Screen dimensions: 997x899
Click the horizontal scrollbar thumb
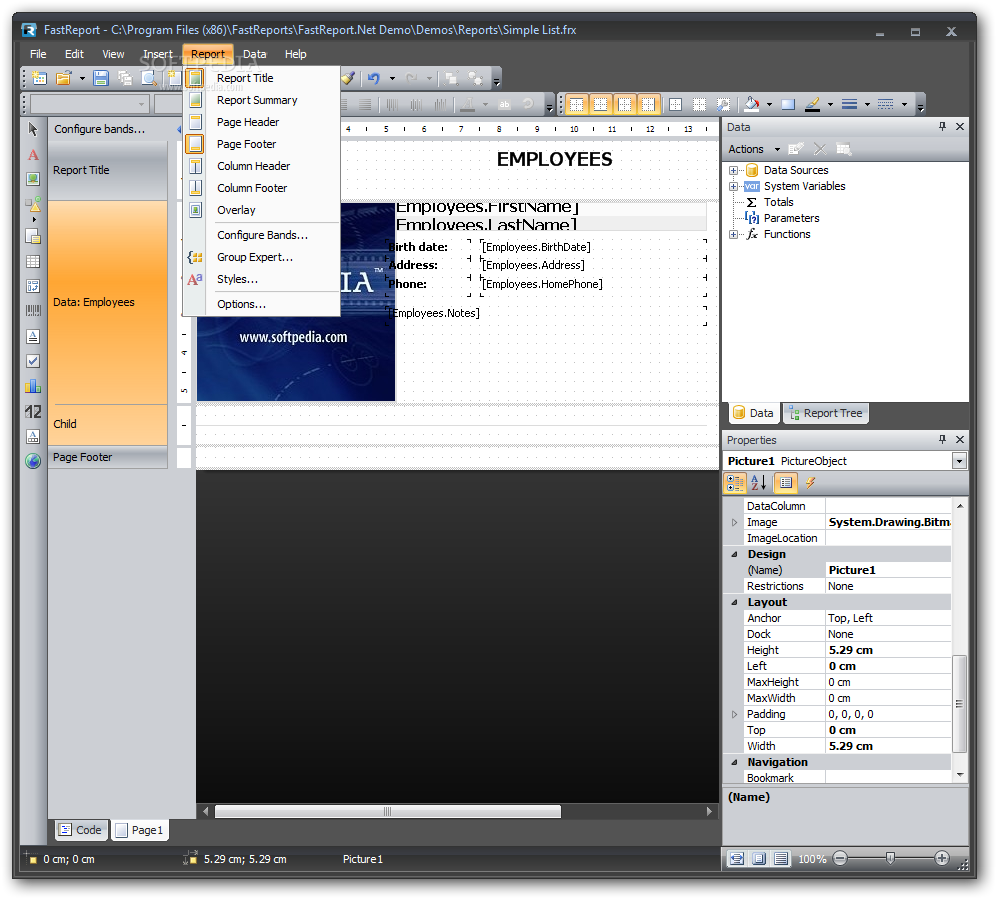pyautogui.click(x=388, y=811)
